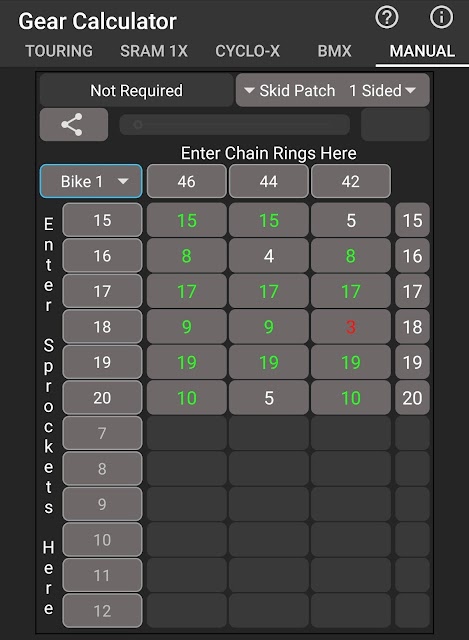Select the 44 chain ring field

[x=269, y=181]
